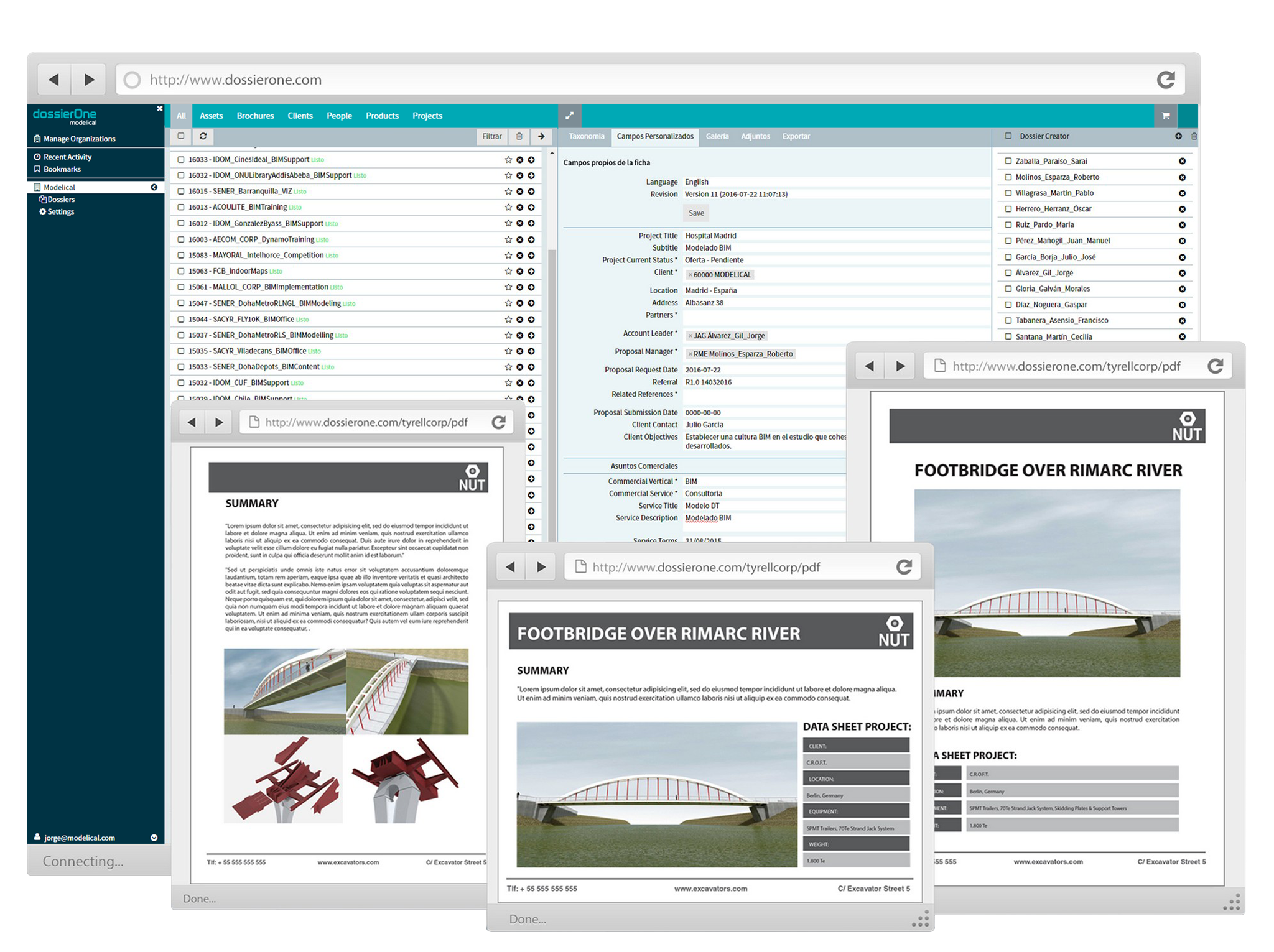Screen dimensions: 1274x952
Task: Remove the RME Molinos_Esparza_Roberto tag
Action: tap(690, 354)
